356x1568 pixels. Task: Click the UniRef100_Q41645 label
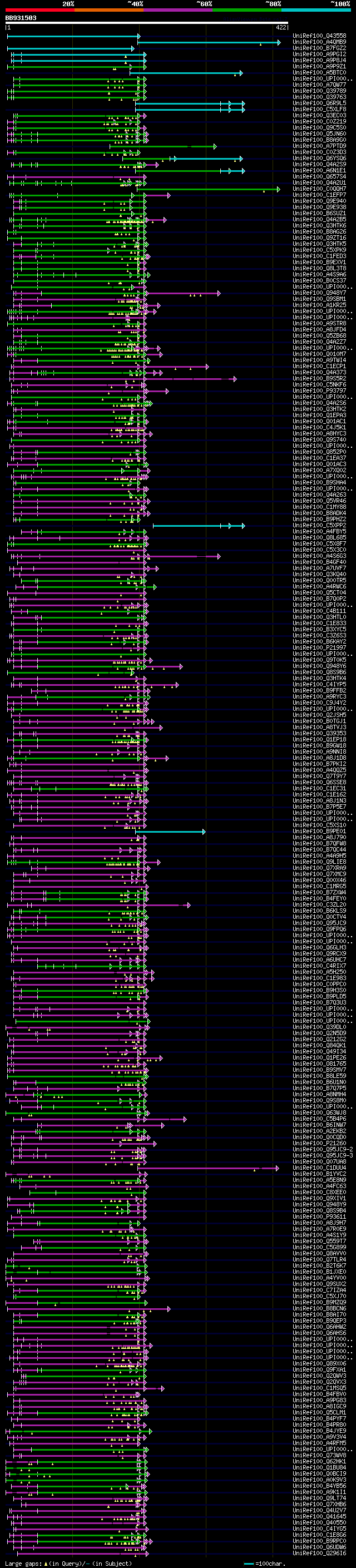click(x=319, y=1516)
